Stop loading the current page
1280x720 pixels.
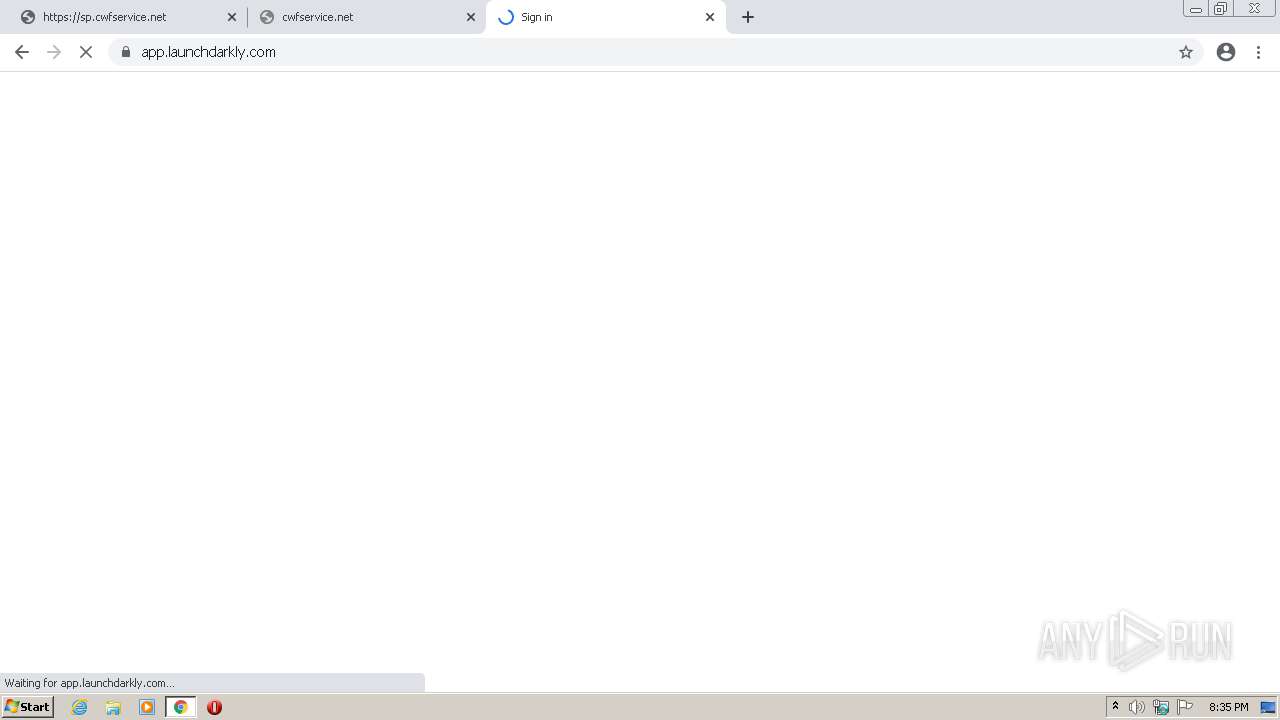click(x=86, y=52)
